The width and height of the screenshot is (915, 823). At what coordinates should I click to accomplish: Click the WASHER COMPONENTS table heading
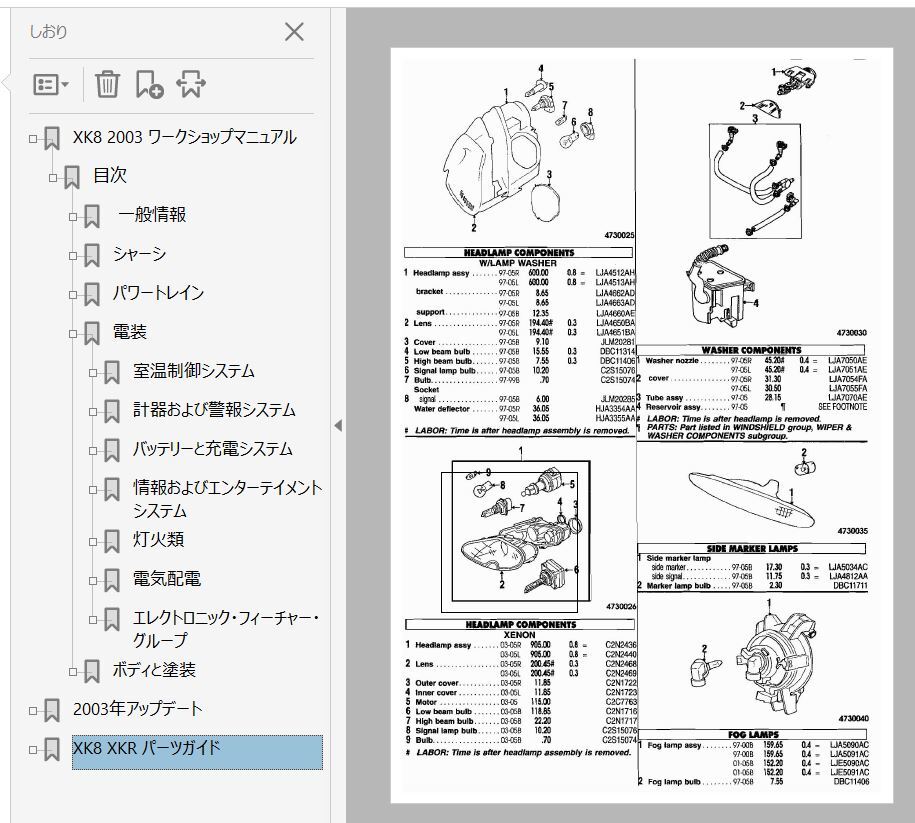[752, 350]
